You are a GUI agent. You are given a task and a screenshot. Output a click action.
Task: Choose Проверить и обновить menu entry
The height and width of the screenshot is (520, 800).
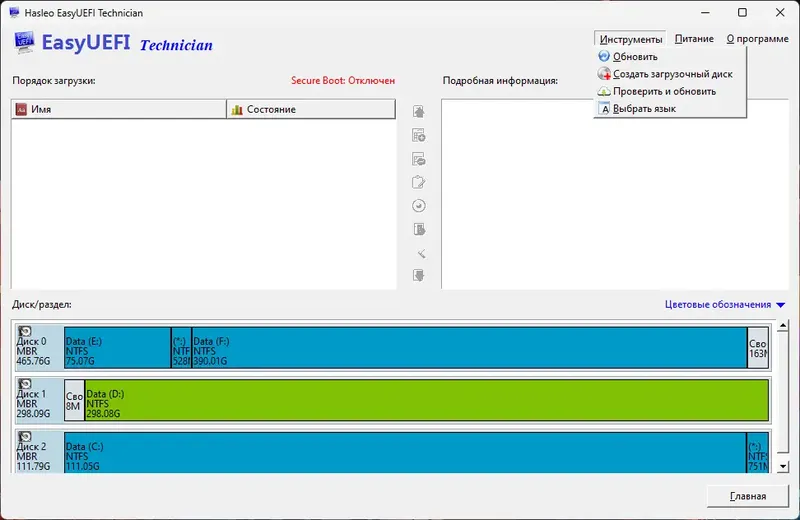(x=670, y=91)
